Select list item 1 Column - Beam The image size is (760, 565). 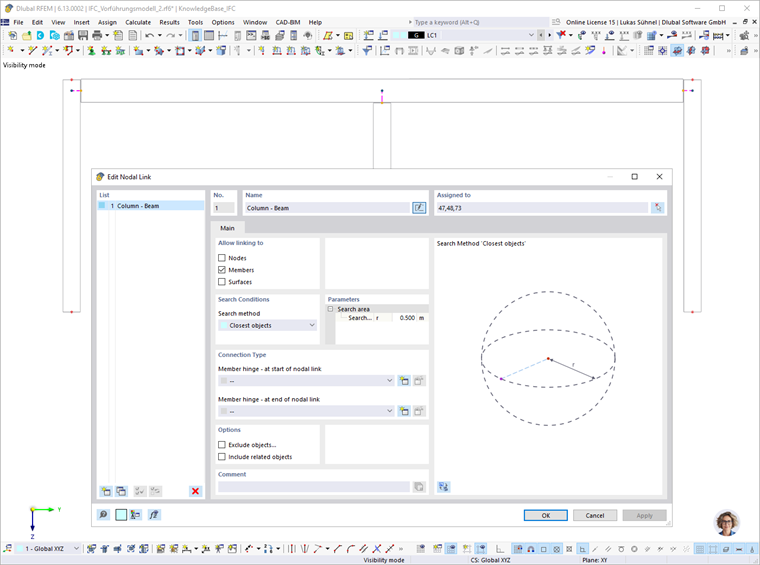(x=151, y=206)
